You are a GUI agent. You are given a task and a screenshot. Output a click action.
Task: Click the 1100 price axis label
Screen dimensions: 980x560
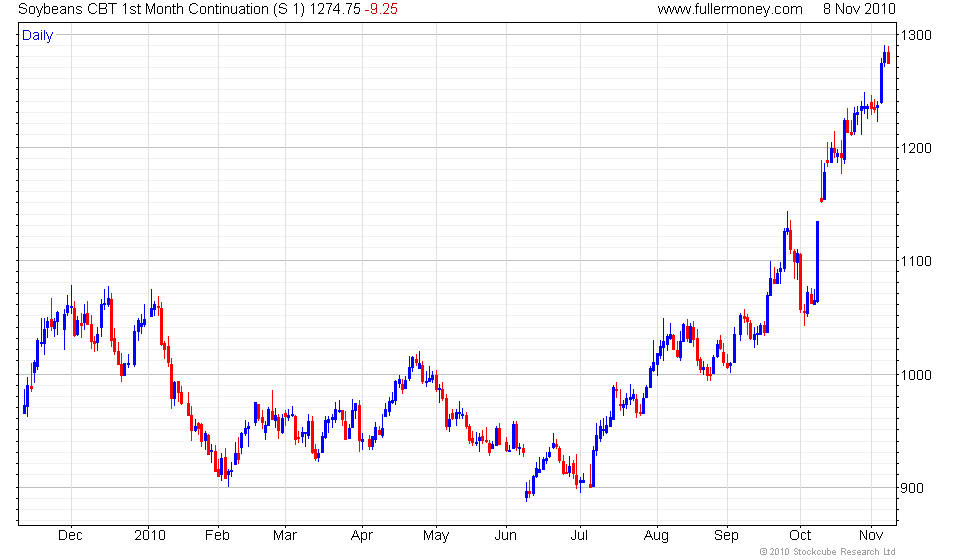(916, 262)
